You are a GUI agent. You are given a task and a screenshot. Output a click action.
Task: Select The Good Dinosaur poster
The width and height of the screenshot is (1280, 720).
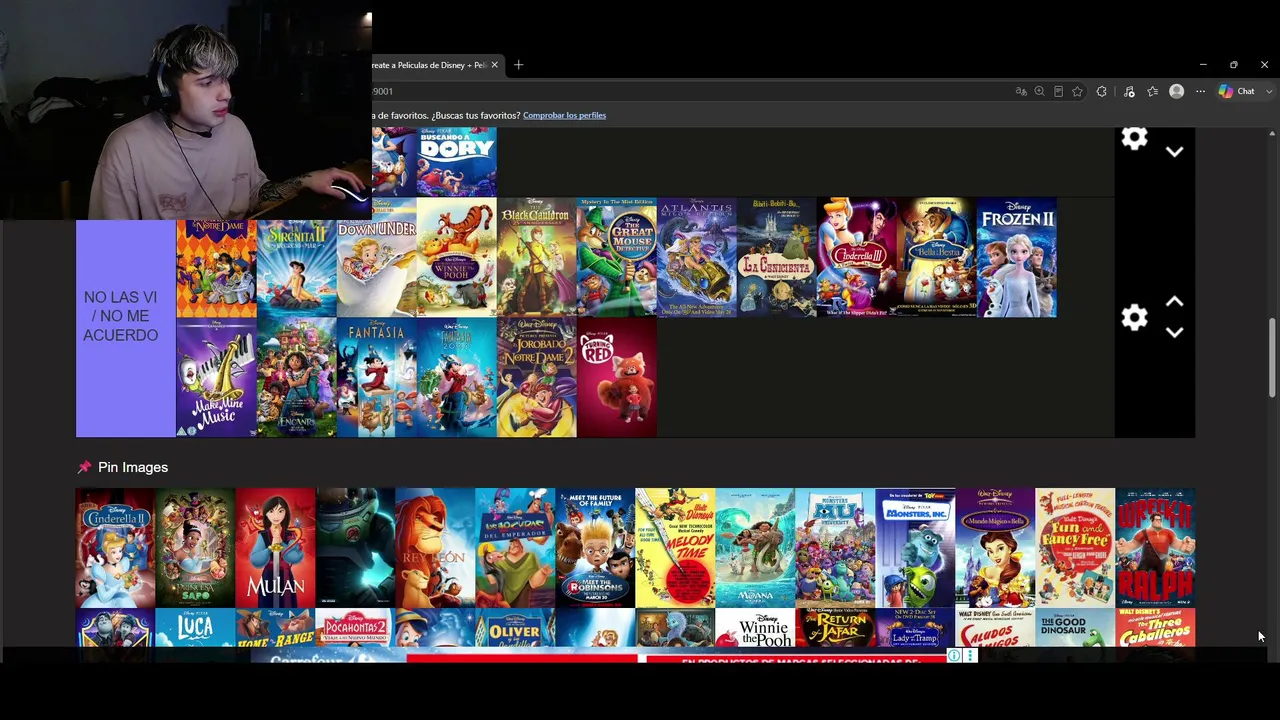(x=1075, y=628)
